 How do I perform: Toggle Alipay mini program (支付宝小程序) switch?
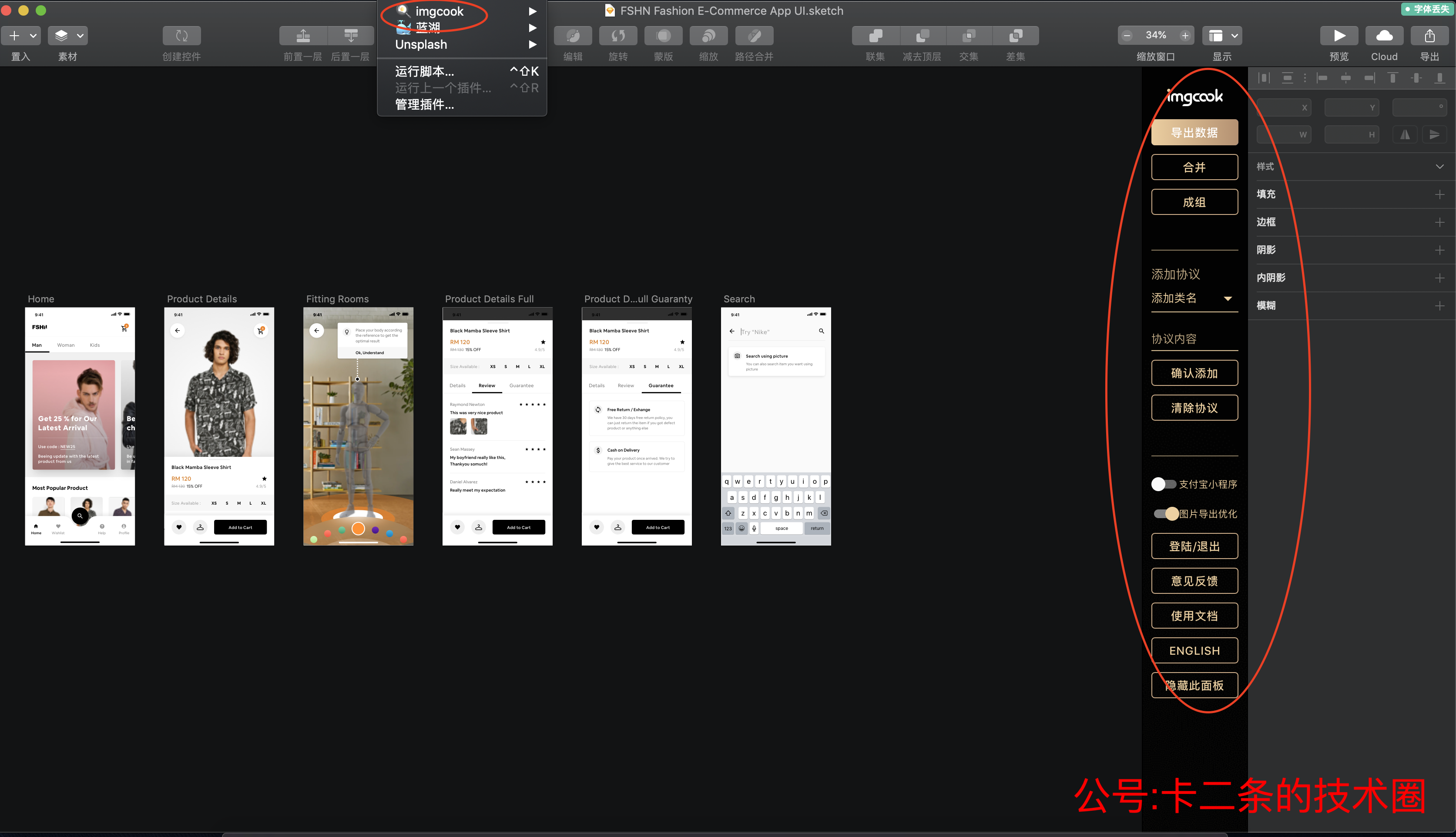tap(1163, 484)
